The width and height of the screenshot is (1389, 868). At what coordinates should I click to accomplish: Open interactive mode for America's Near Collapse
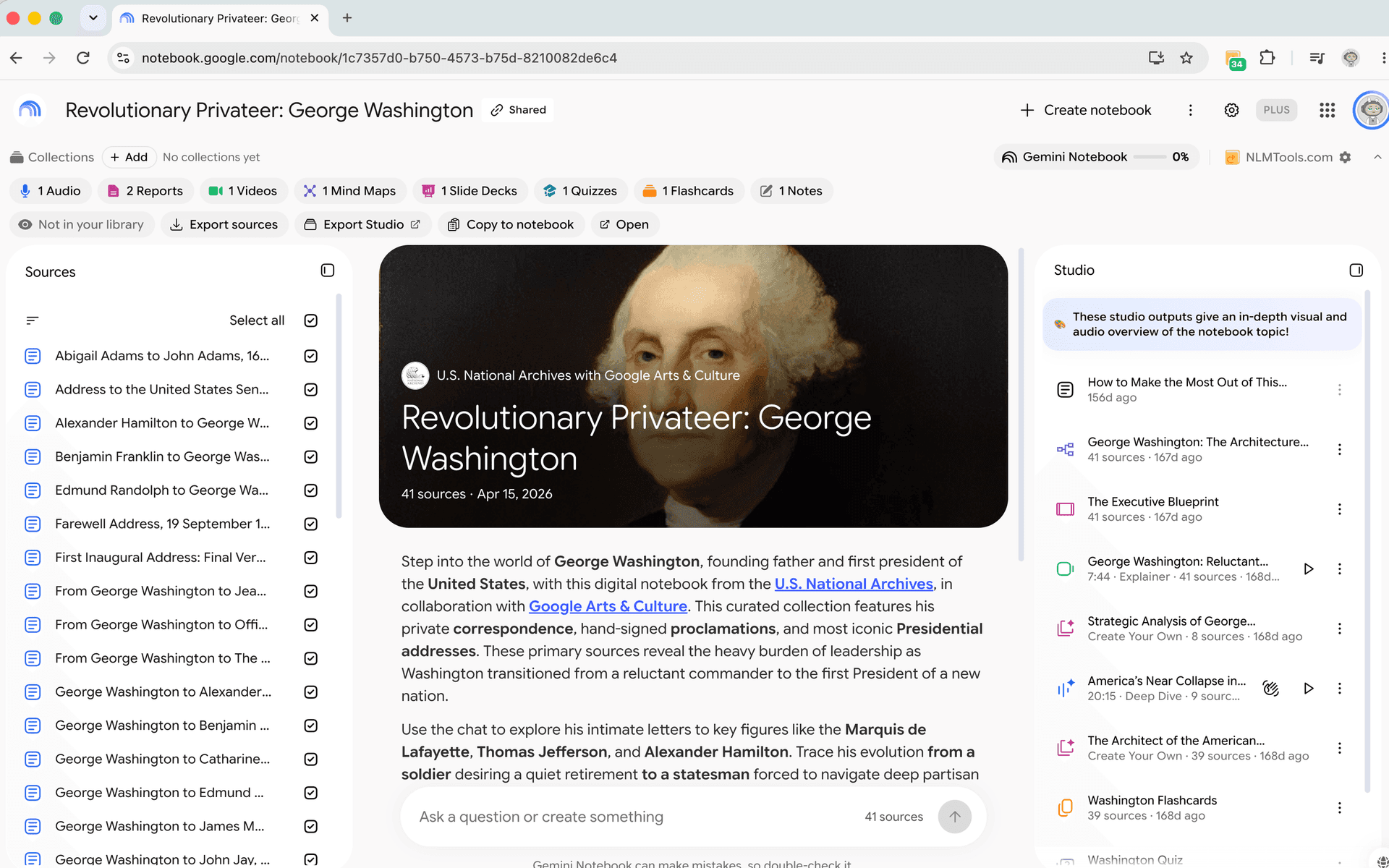[1271, 689]
